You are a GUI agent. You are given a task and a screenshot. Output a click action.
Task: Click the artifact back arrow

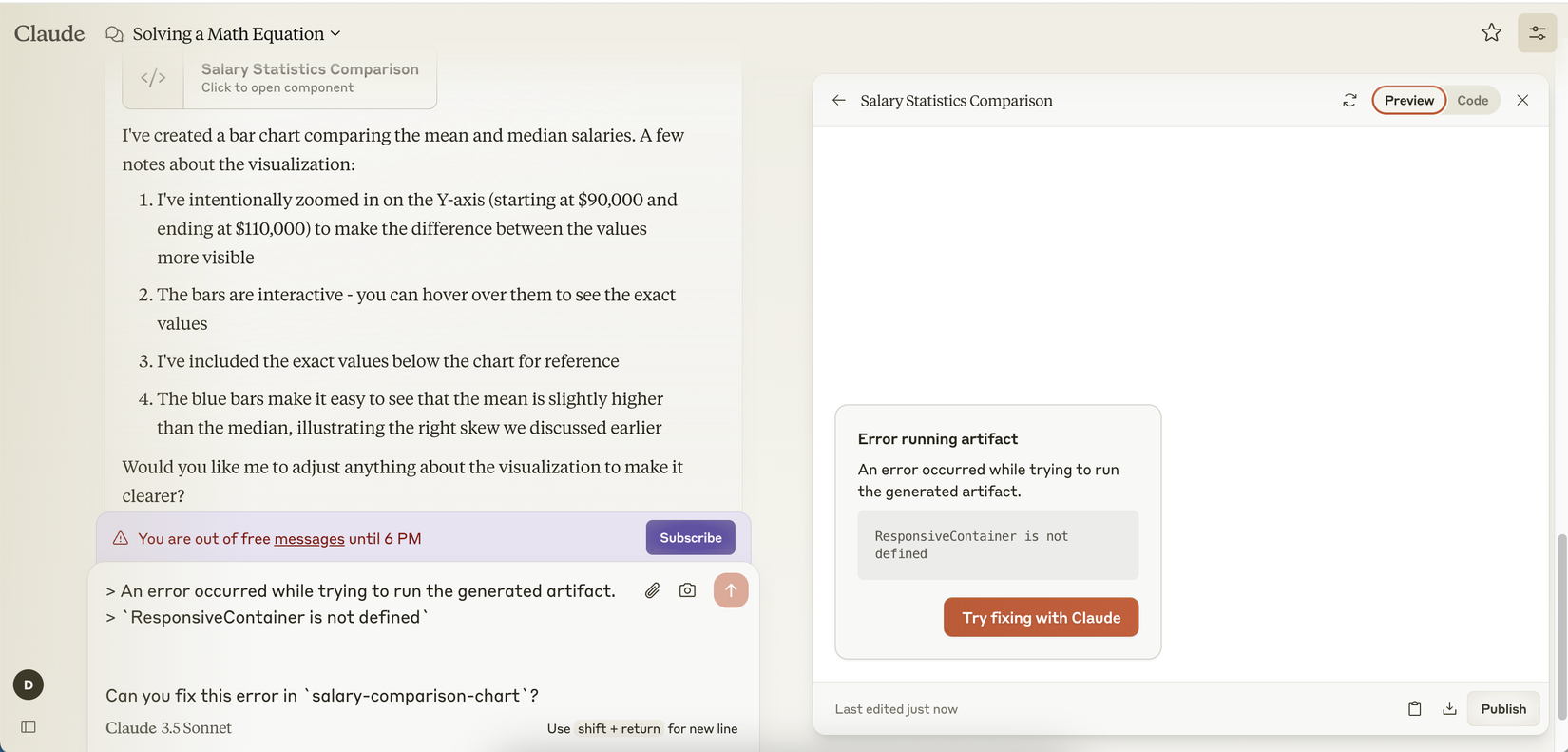pos(838,101)
